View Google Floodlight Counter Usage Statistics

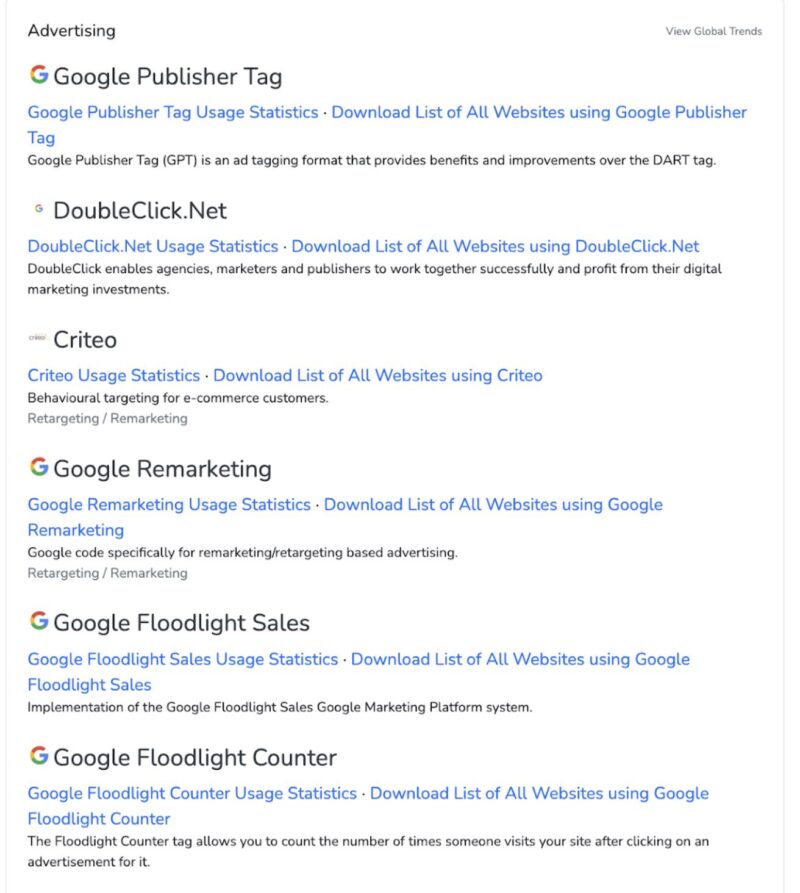190,793
